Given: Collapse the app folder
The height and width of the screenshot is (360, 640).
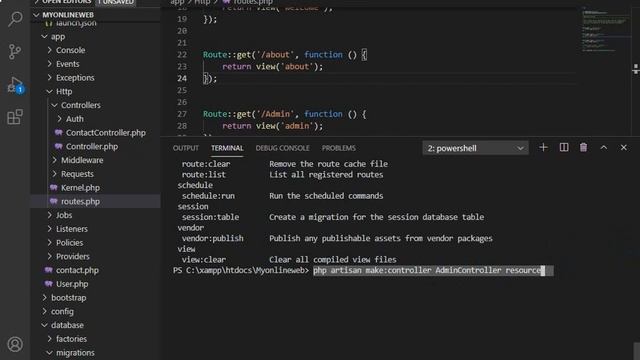Looking at the screenshot, I should coord(58,37).
